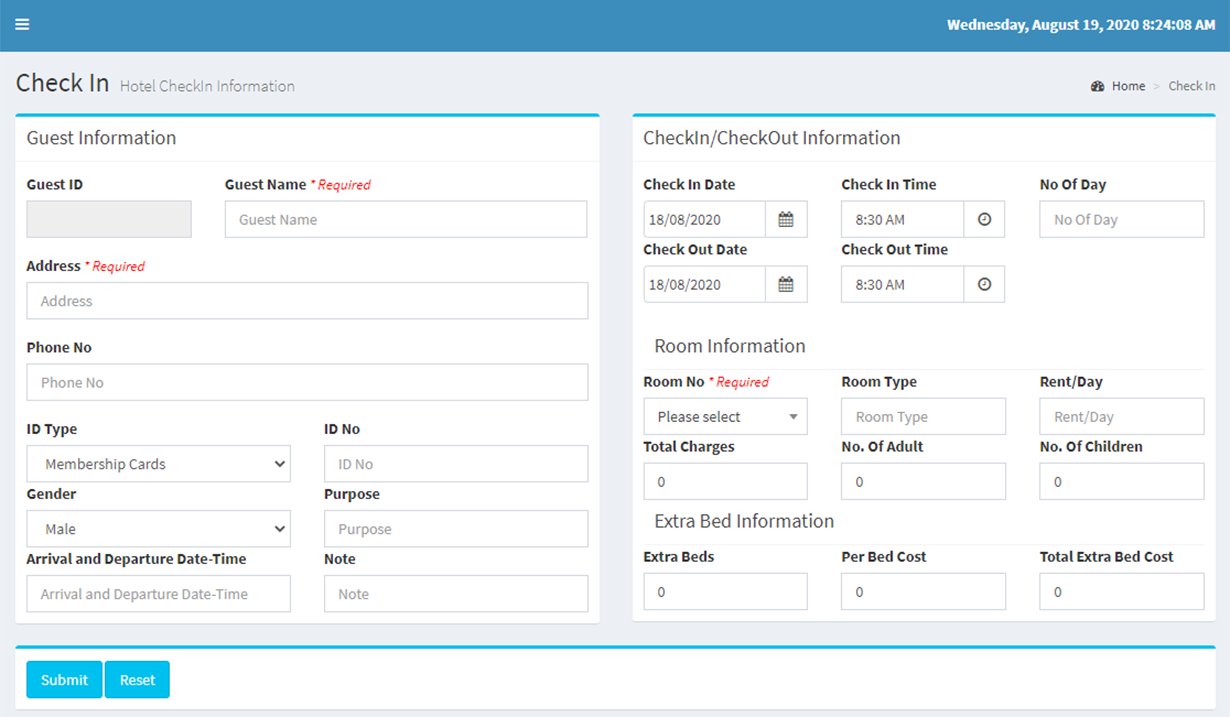The width and height of the screenshot is (1230, 717).
Task: Click the Home dashboard icon in breadcrumb
Action: (1097, 87)
